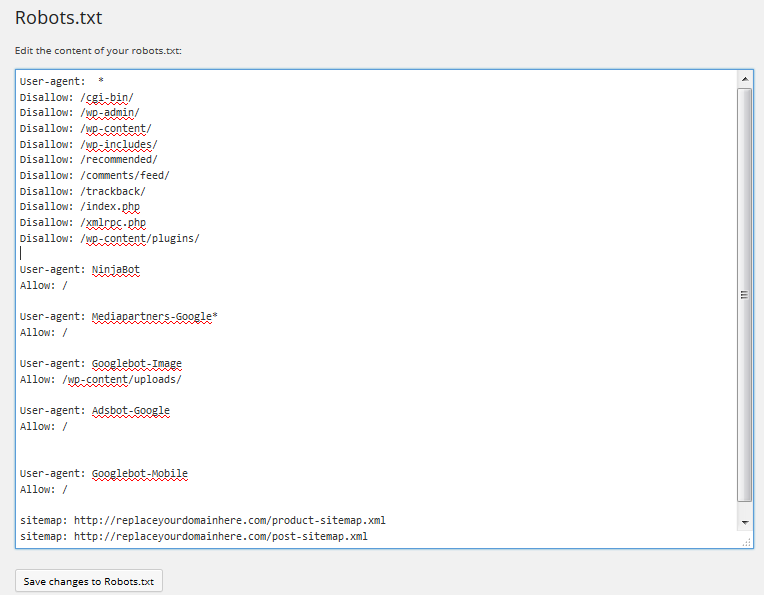Click the 'Disallow: /xmlrpc.php' line
The height and width of the screenshot is (595, 764).
tap(83, 223)
